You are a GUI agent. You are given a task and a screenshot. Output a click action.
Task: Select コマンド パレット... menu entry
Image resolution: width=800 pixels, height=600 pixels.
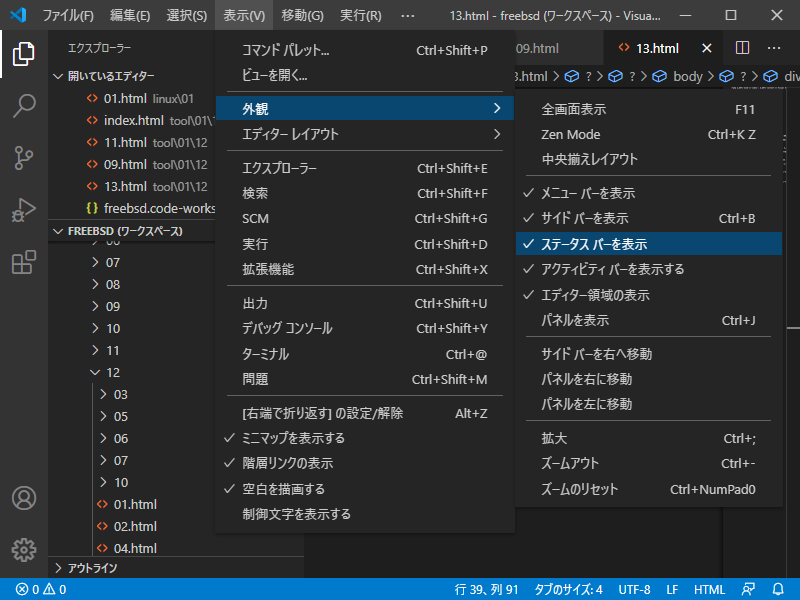click(364, 50)
